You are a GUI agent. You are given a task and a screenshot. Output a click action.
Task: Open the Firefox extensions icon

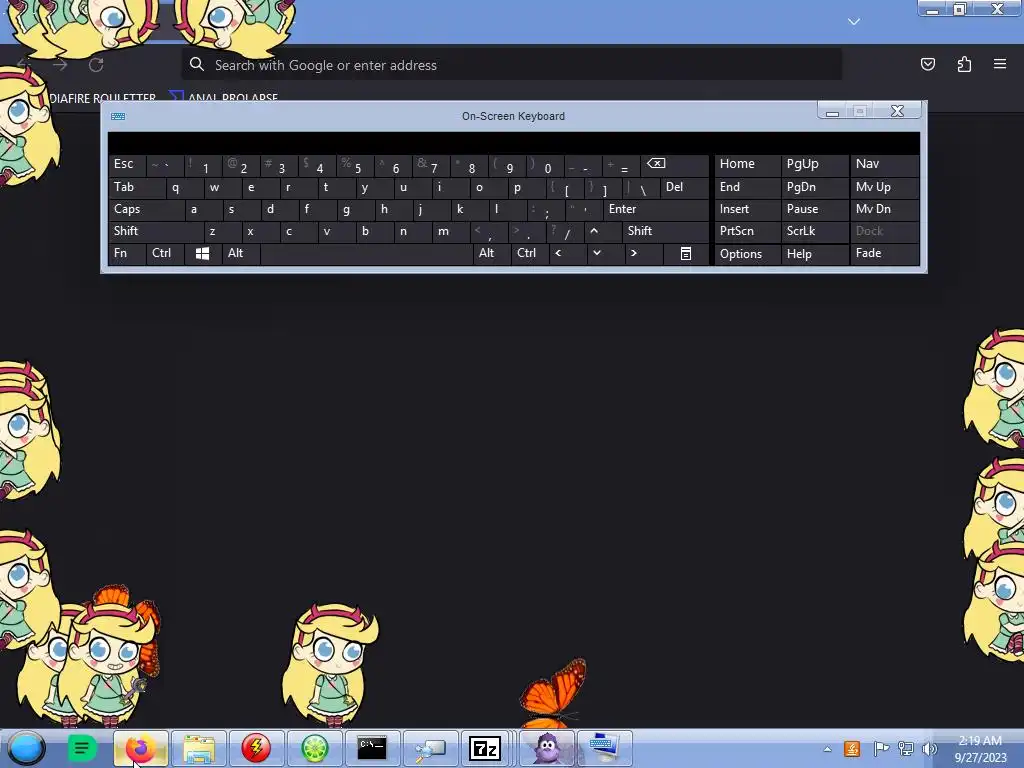pos(964,64)
